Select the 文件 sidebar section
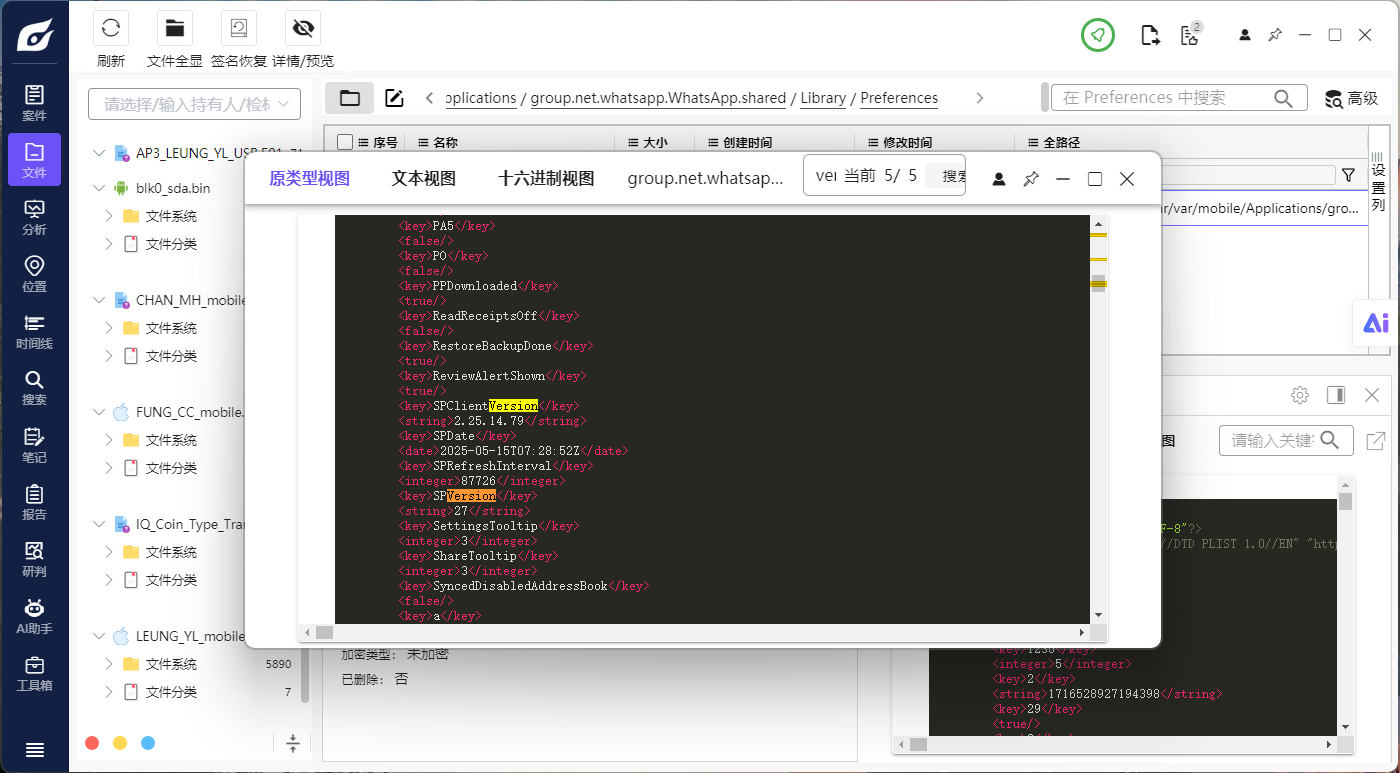 click(34, 160)
